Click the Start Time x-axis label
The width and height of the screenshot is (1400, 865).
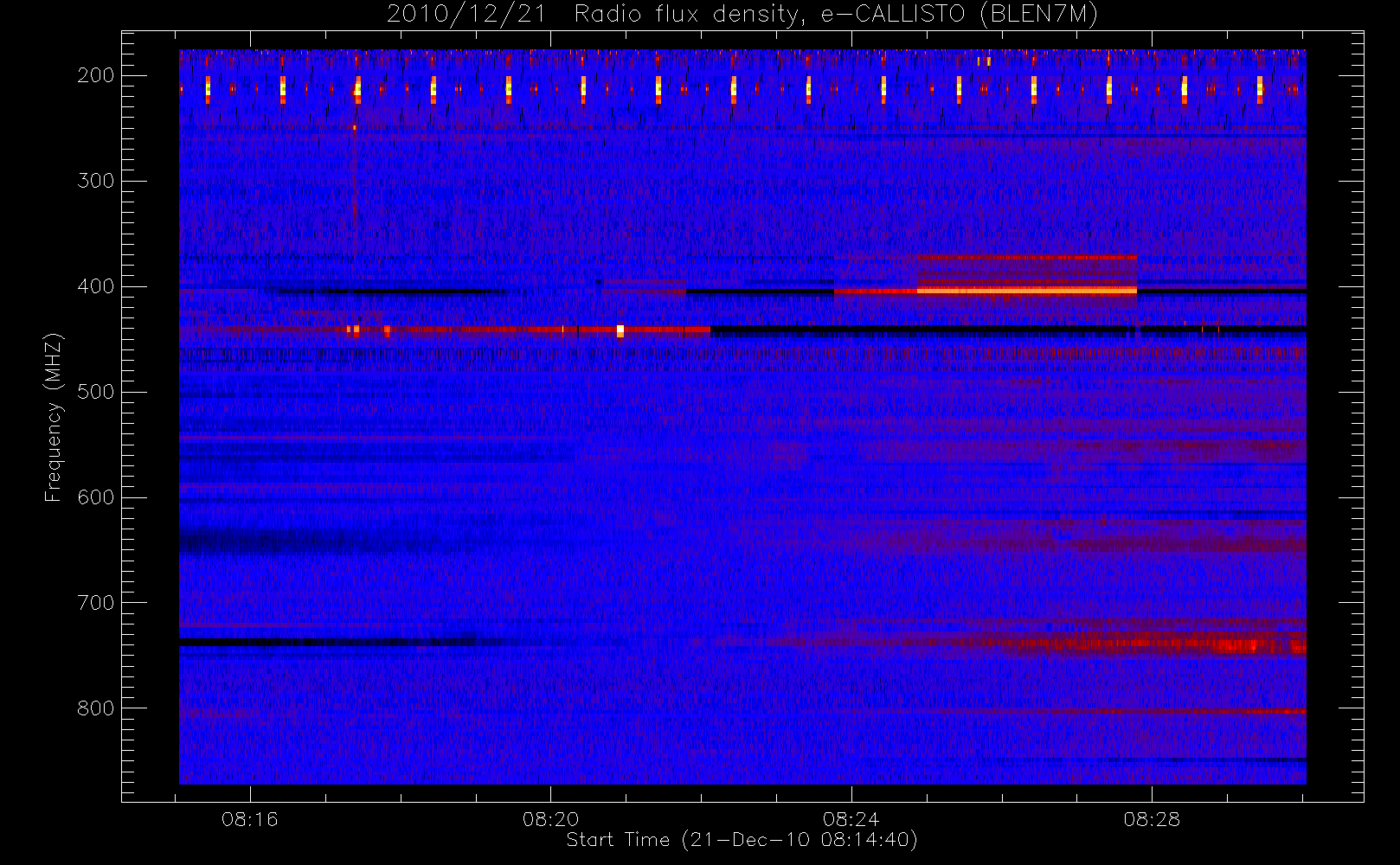click(742, 840)
